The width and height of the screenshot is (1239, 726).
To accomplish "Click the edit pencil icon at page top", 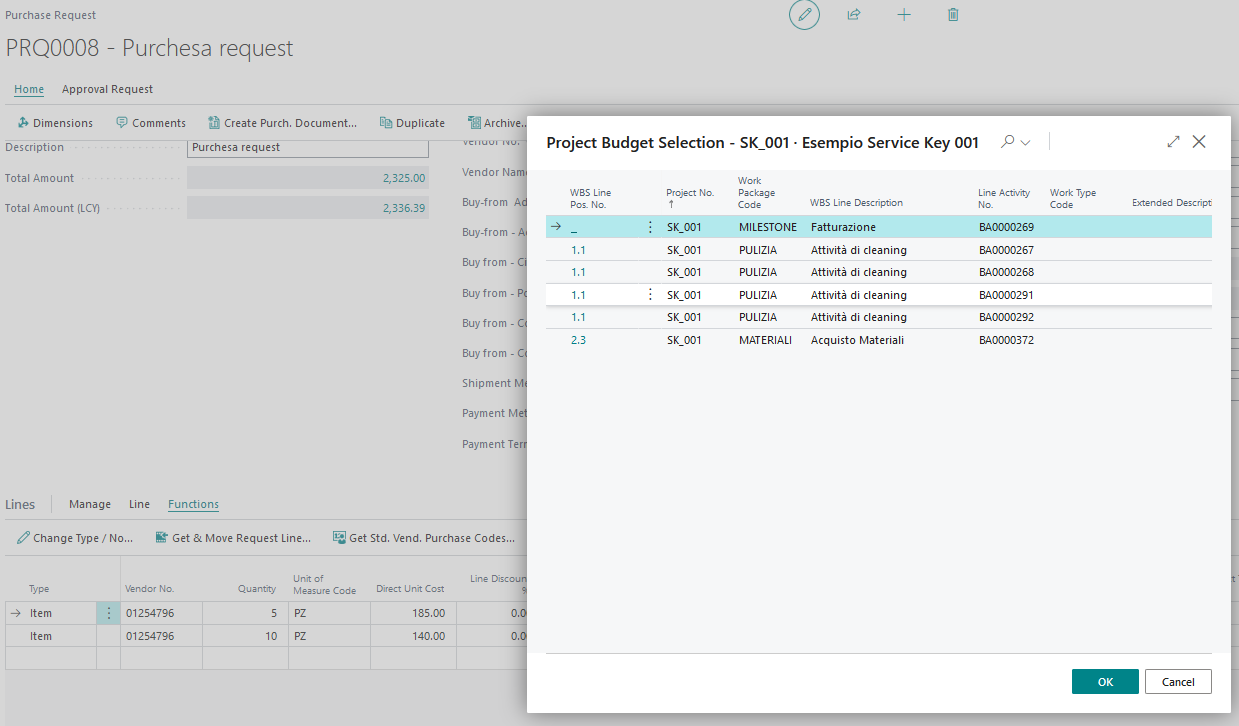I will coord(804,15).
